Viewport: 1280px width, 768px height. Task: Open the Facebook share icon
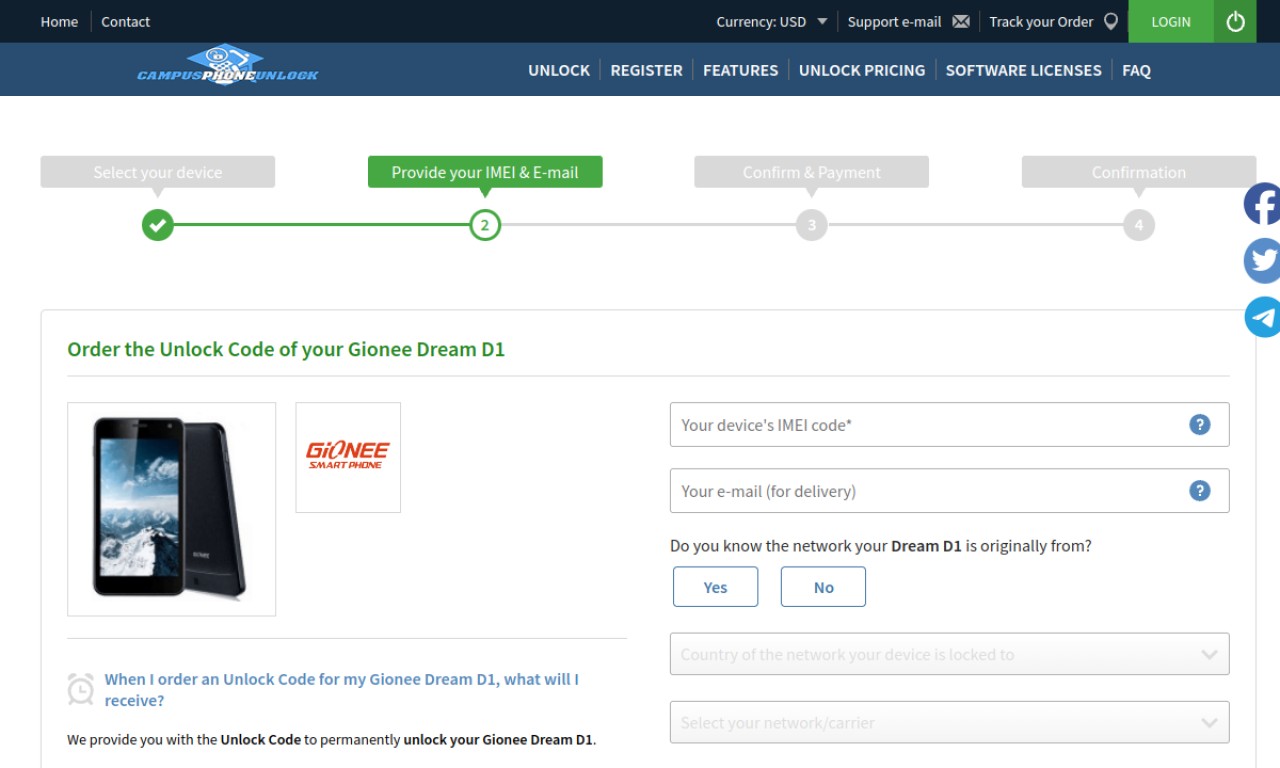[x=1262, y=204]
